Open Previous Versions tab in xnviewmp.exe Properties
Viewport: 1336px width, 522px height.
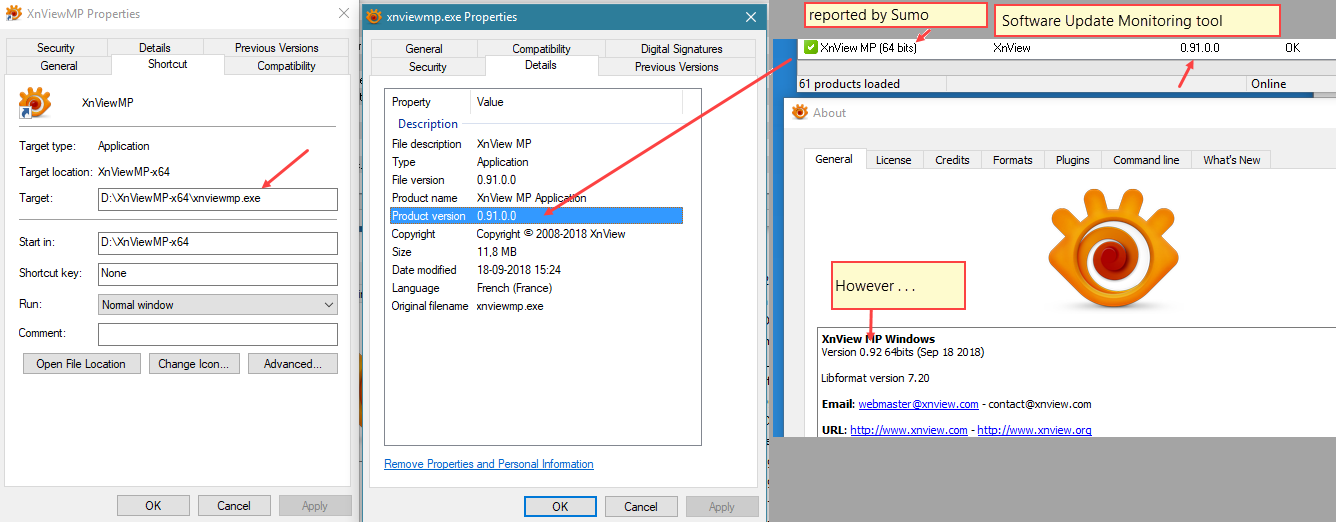click(x=677, y=66)
